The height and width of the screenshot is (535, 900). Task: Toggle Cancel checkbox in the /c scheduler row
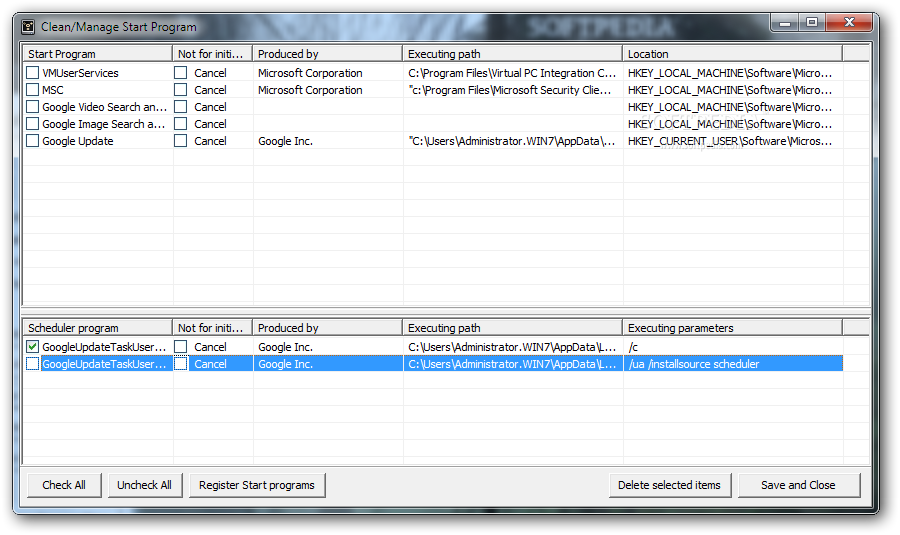coord(181,347)
